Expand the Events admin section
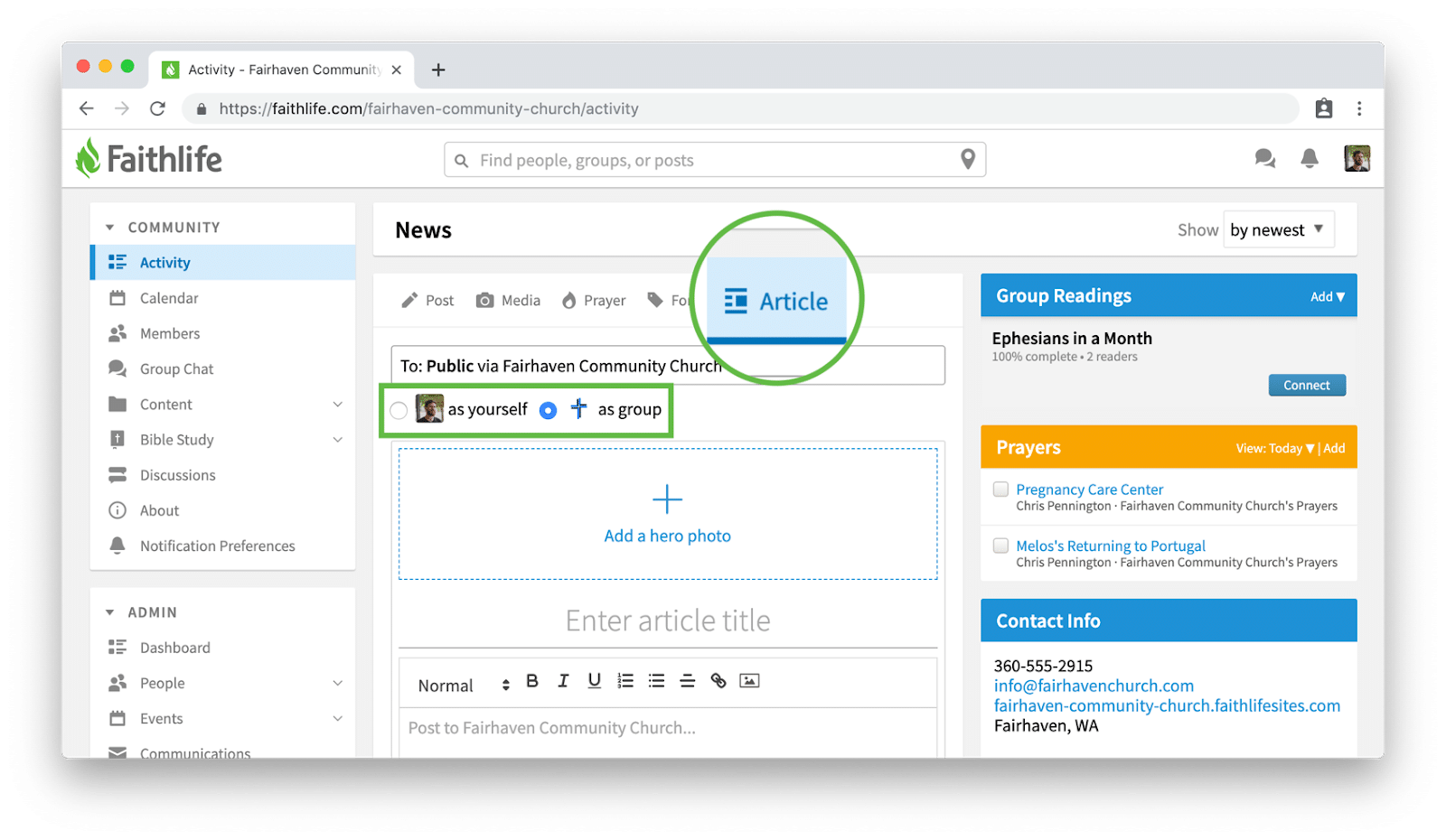The height and width of the screenshot is (840, 1446). click(337, 718)
